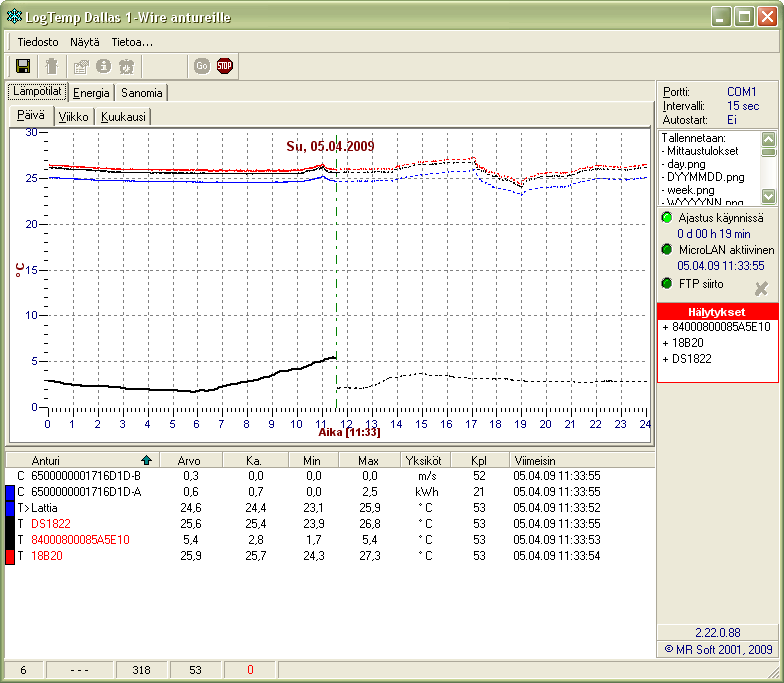Viewport: 784px width, 683px height.
Task: Toggle the Ajastus käynnissä green indicator
Action: point(667,217)
